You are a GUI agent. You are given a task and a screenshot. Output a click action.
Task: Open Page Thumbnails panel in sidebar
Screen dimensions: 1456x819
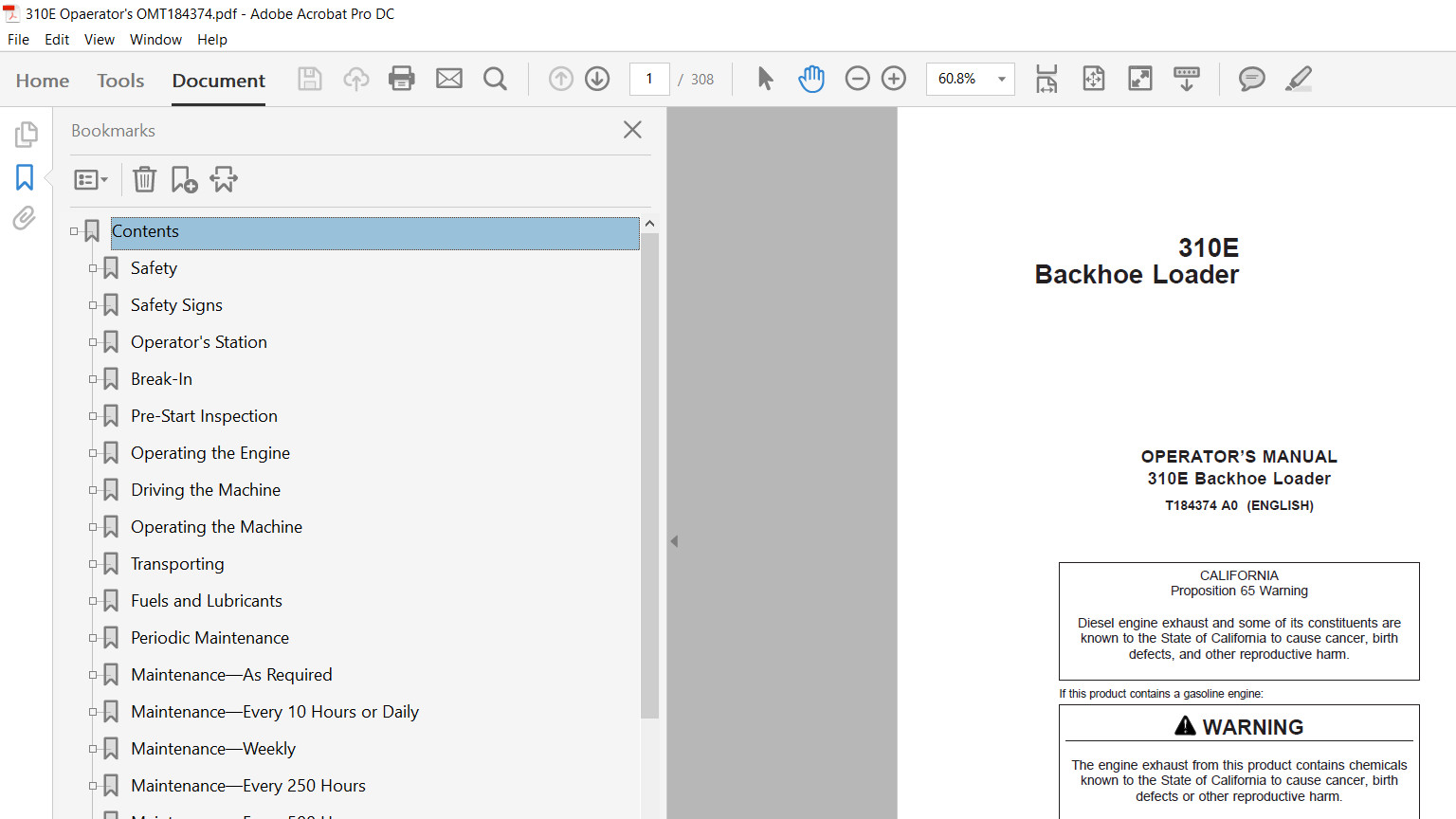26,135
